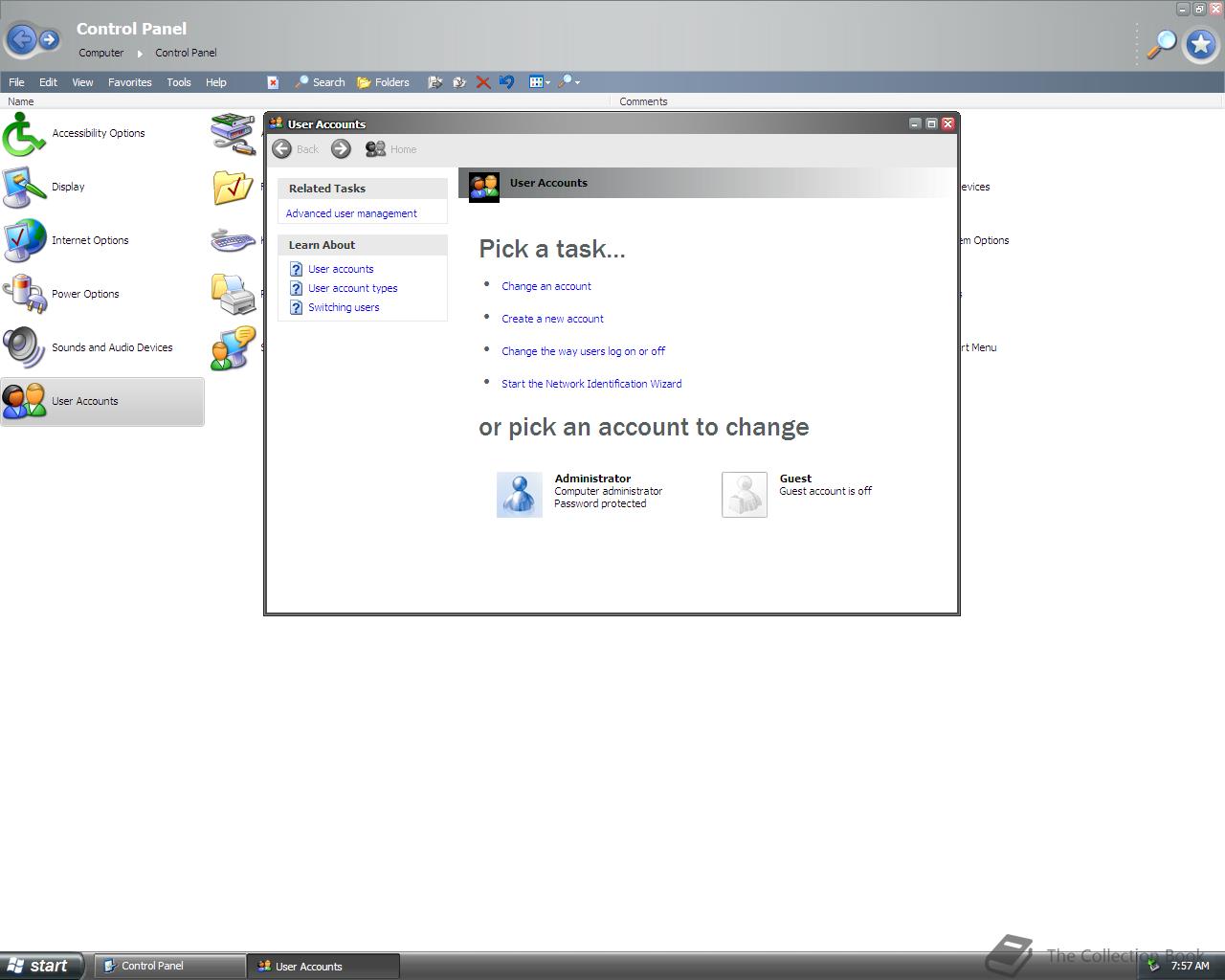Open Switching users help link

[x=344, y=307]
